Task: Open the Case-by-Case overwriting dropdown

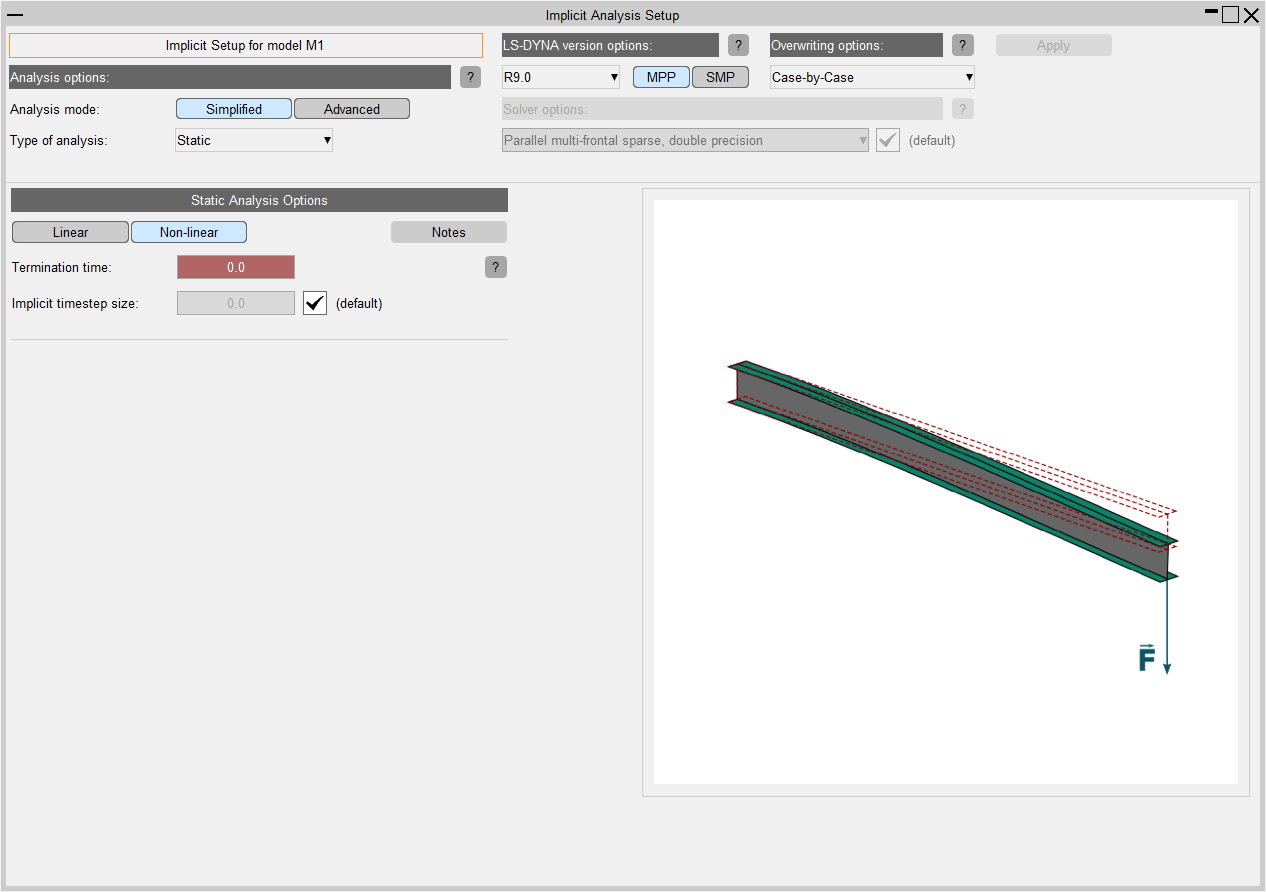Action: 872,77
